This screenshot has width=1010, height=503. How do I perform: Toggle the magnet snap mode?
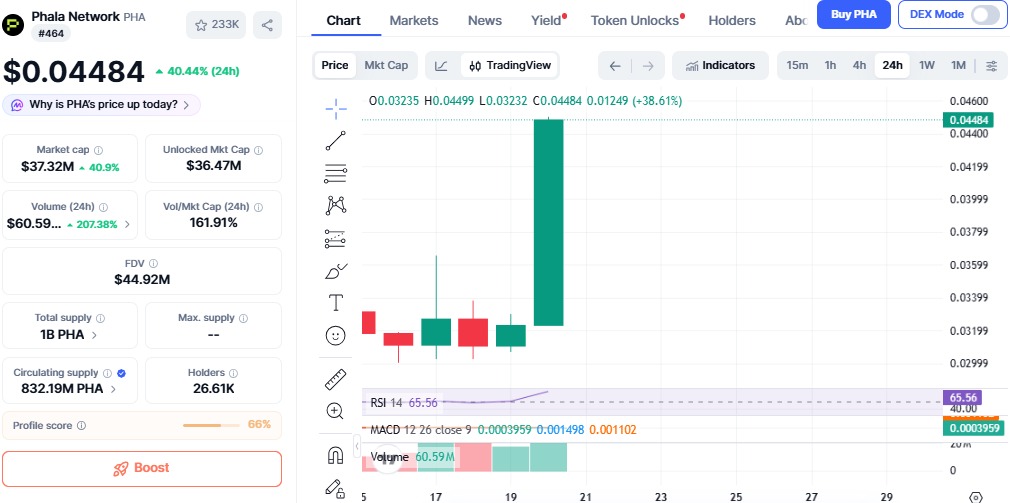pyautogui.click(x=336, y=456)
